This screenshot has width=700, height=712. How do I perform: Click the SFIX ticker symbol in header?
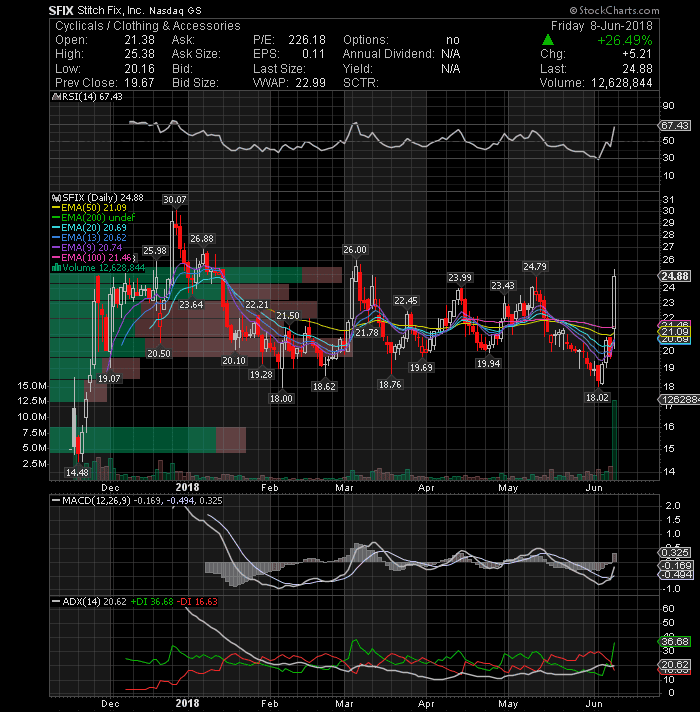[x=61, y=10]
